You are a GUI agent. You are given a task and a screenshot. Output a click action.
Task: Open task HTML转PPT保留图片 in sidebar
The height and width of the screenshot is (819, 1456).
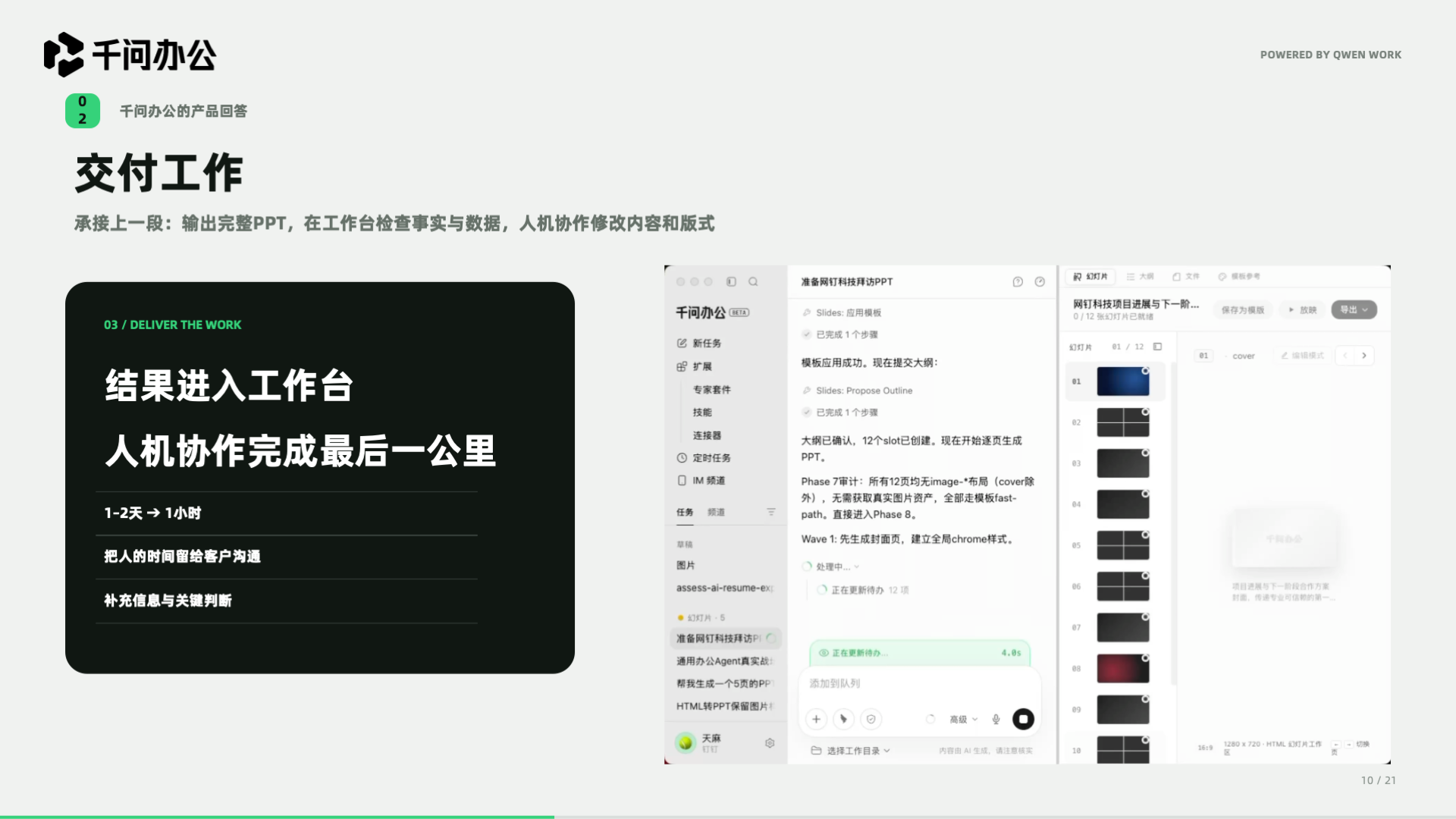[x=726, y=706]
